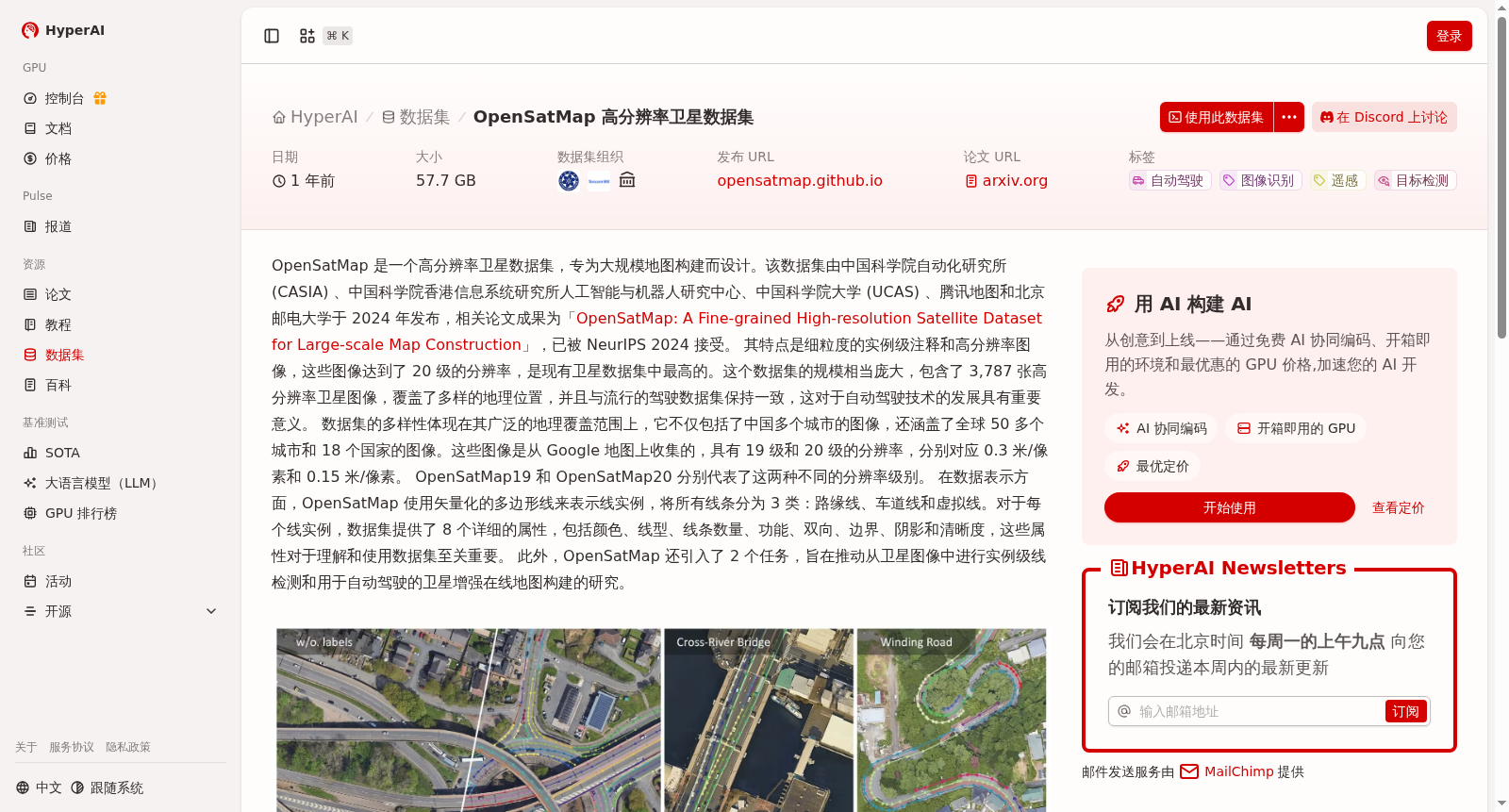Open arxiv.org paper URL
Viewport: 1509px width, 812px height.
tap(1005, 180)
